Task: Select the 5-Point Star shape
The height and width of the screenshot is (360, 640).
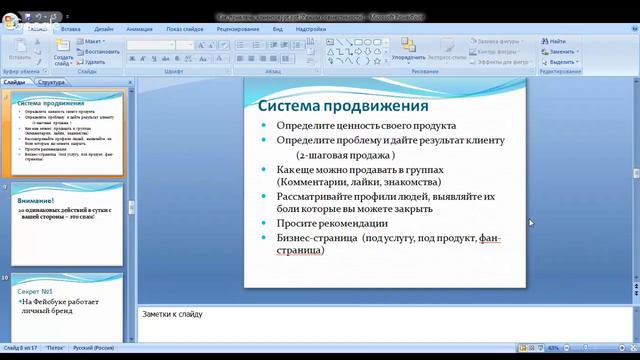Action: point(377,61)
